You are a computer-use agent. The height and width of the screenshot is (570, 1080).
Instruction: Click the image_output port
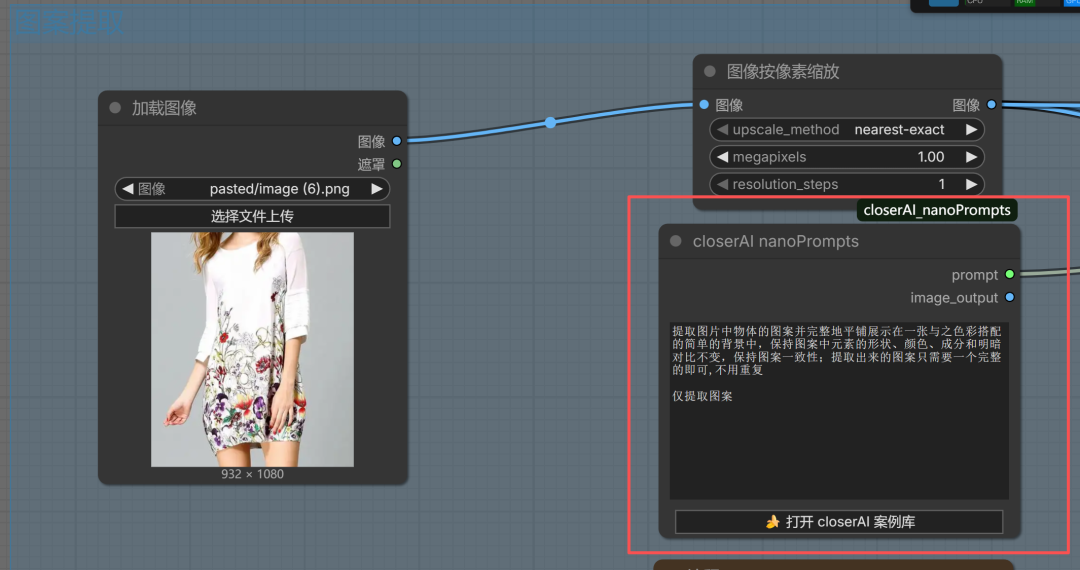[1010, 297]
